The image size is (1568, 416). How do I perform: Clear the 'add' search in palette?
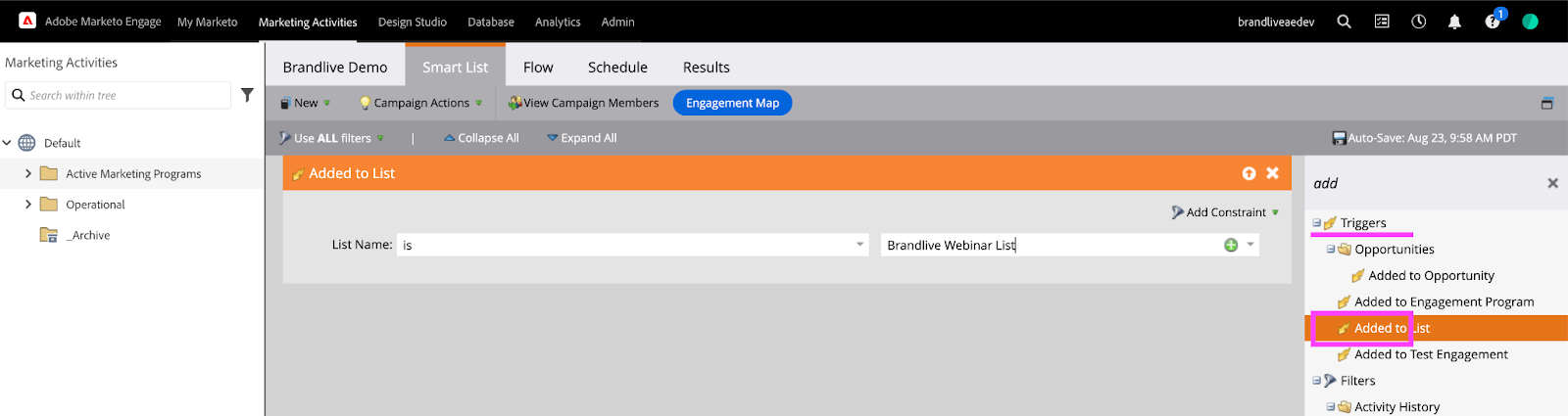point(1552,183)
